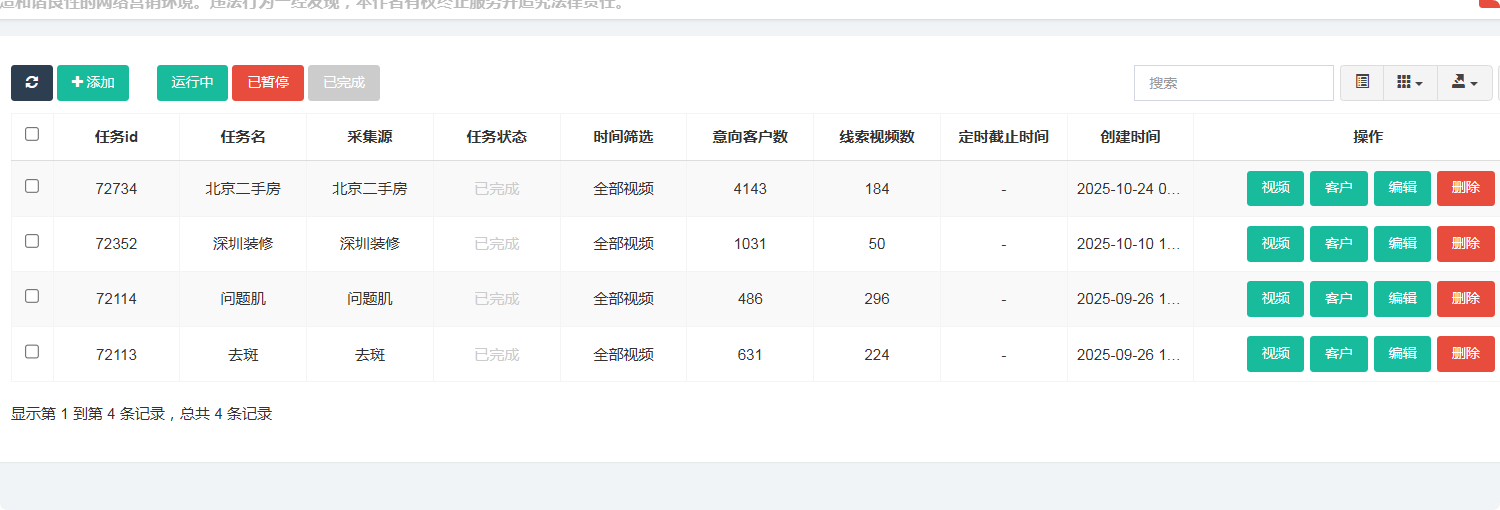
Task: Open 客户 for 去斑 task
Action: [x=1339, y=353]
